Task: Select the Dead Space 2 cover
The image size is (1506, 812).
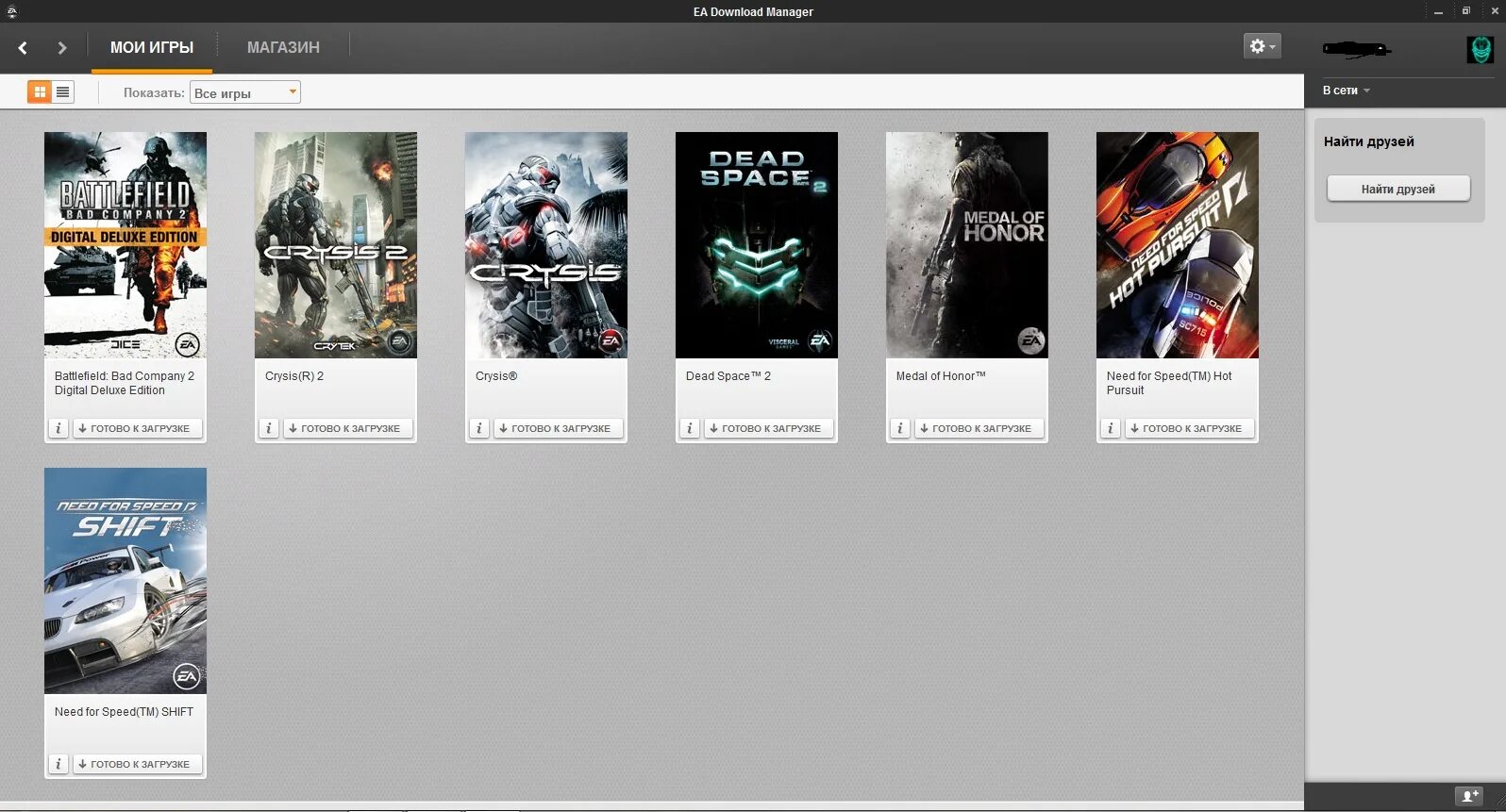Action: (x=757, y=245)
